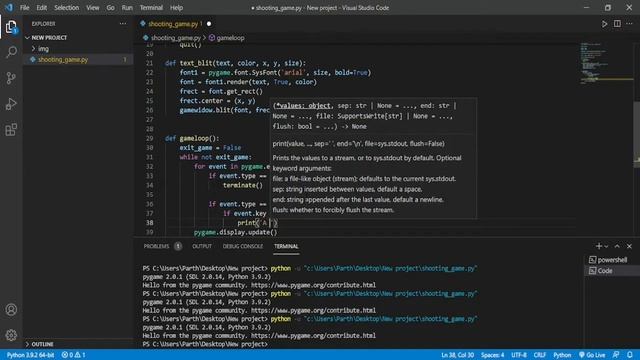Run the Python file with play icon
Viewport: 640px width, 360px height.
(x=604, y=24)
